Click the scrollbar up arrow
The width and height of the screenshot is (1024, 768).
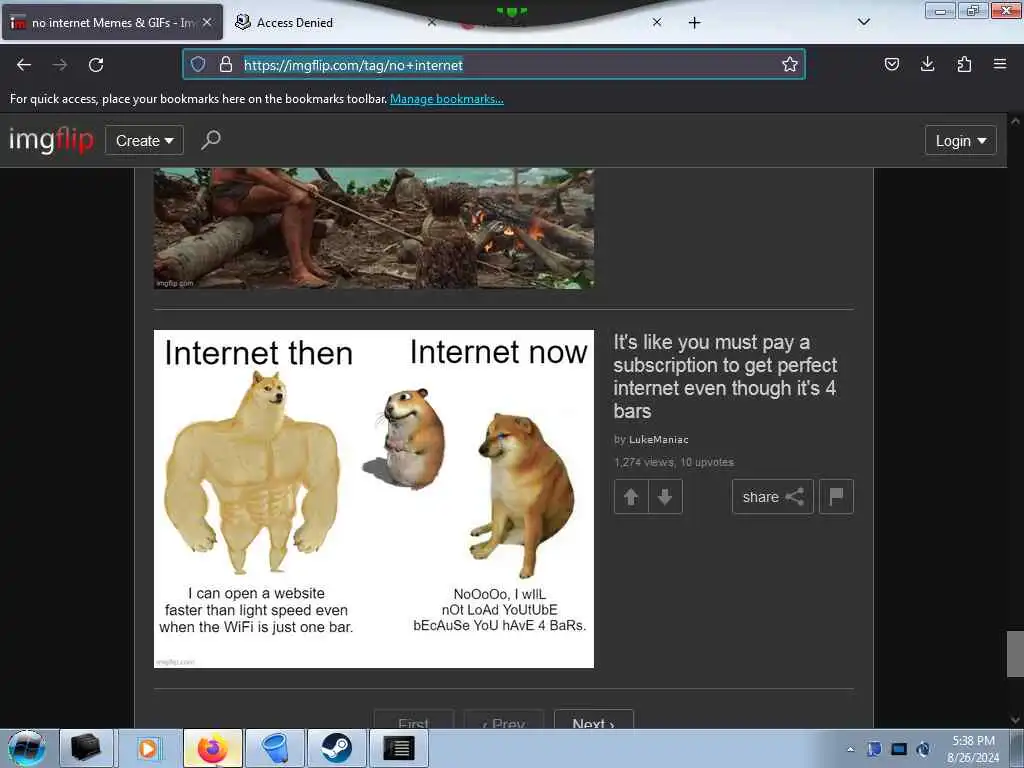click(x=1015, y=121)
